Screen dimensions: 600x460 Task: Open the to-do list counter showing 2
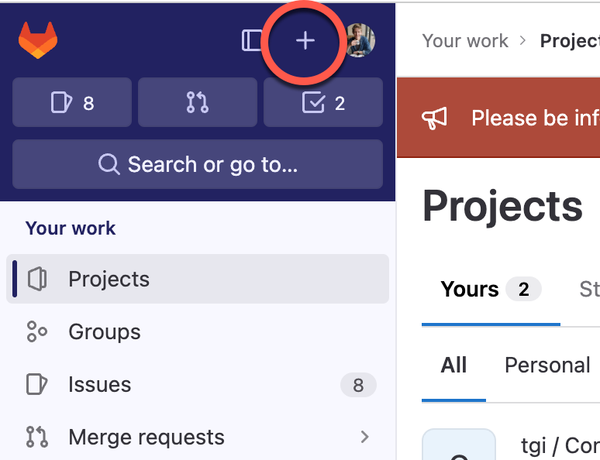click(323, 102)
